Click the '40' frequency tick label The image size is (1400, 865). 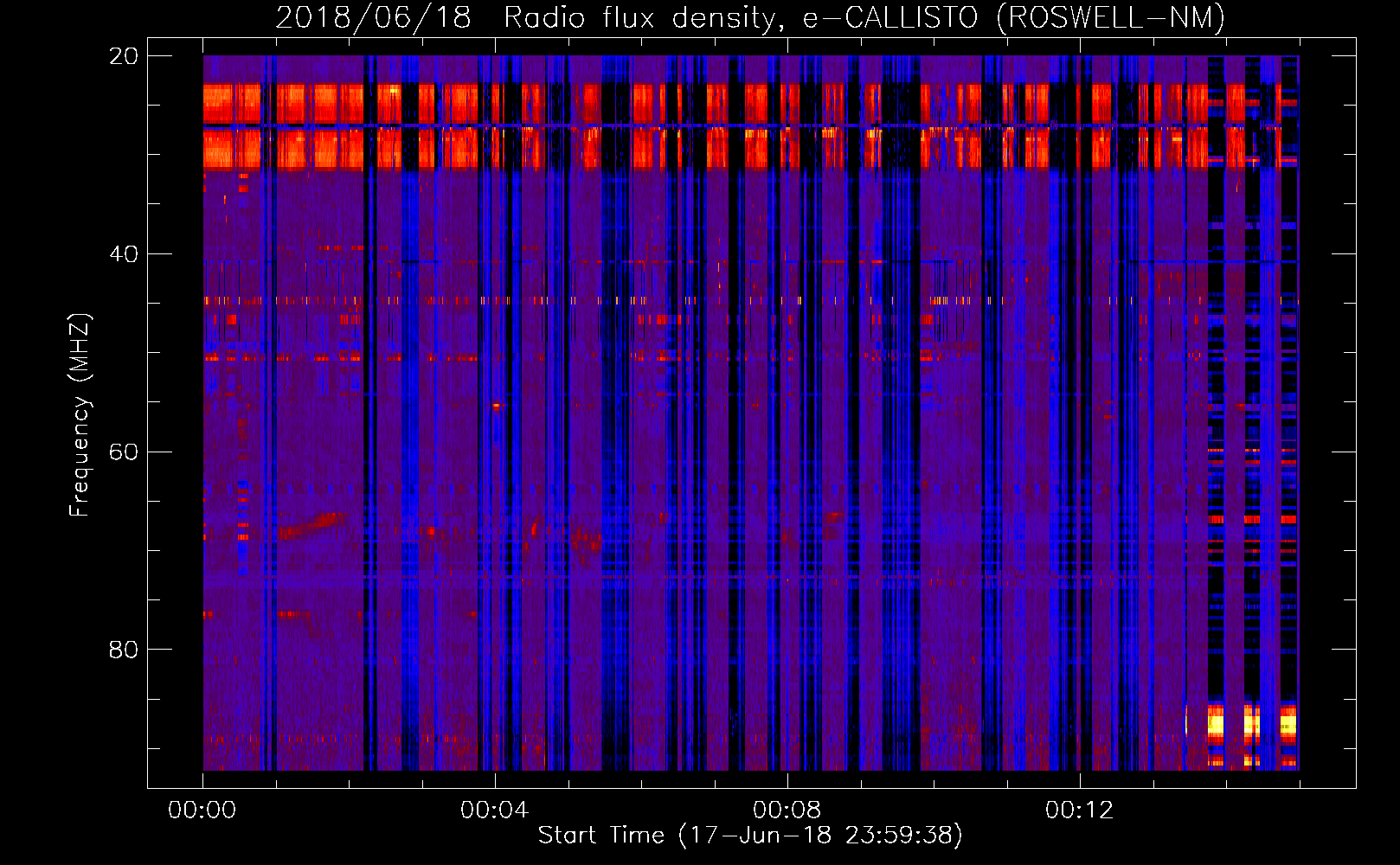(x=124, y=254)
